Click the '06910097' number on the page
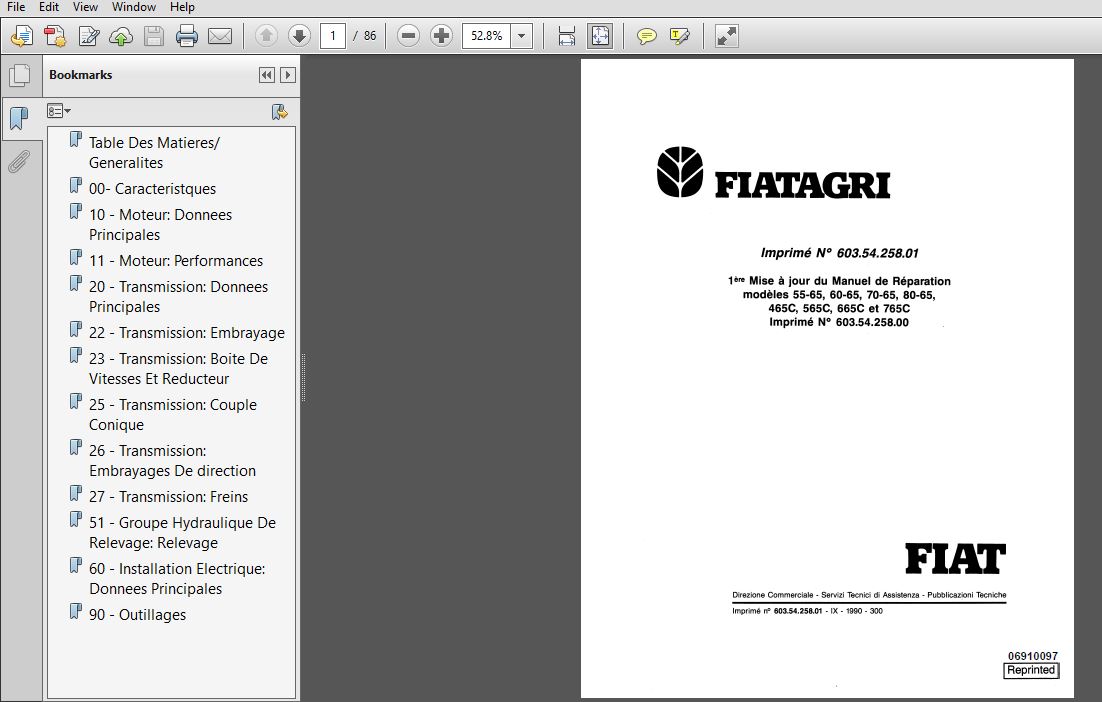Screen dimensions: 1102x702 coord(1032,656)
